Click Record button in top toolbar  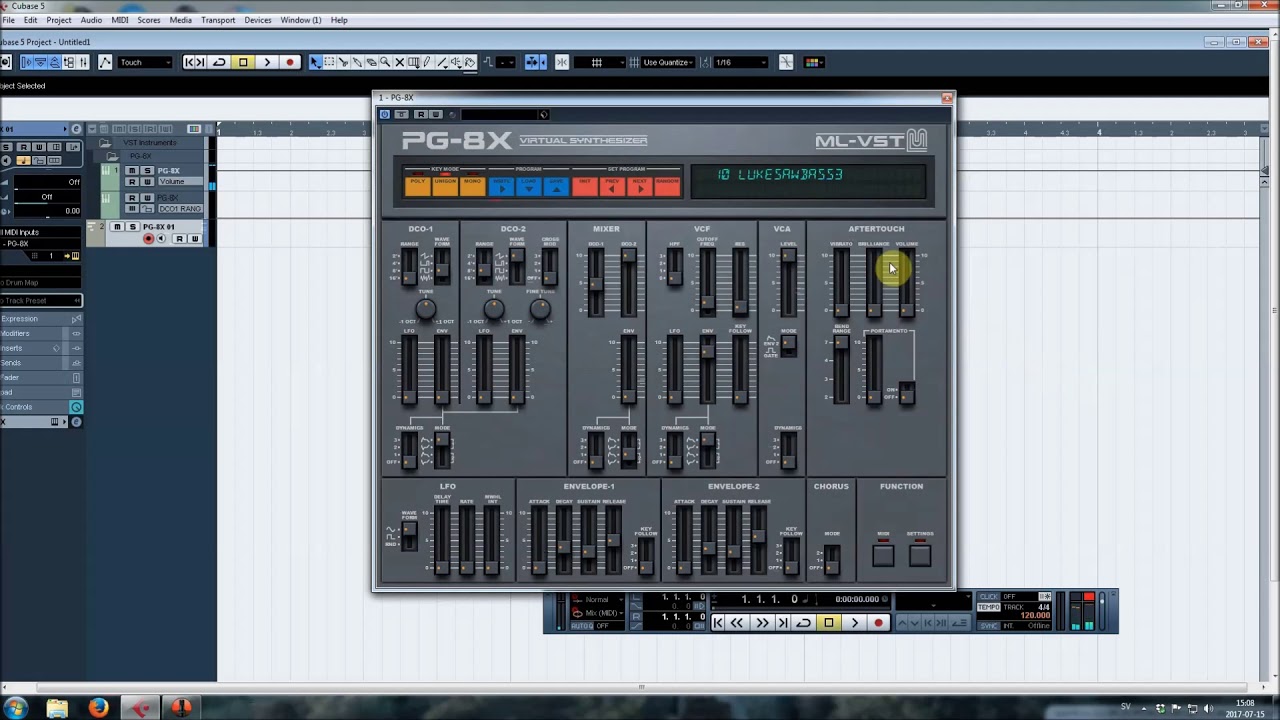tap(290, 62)
